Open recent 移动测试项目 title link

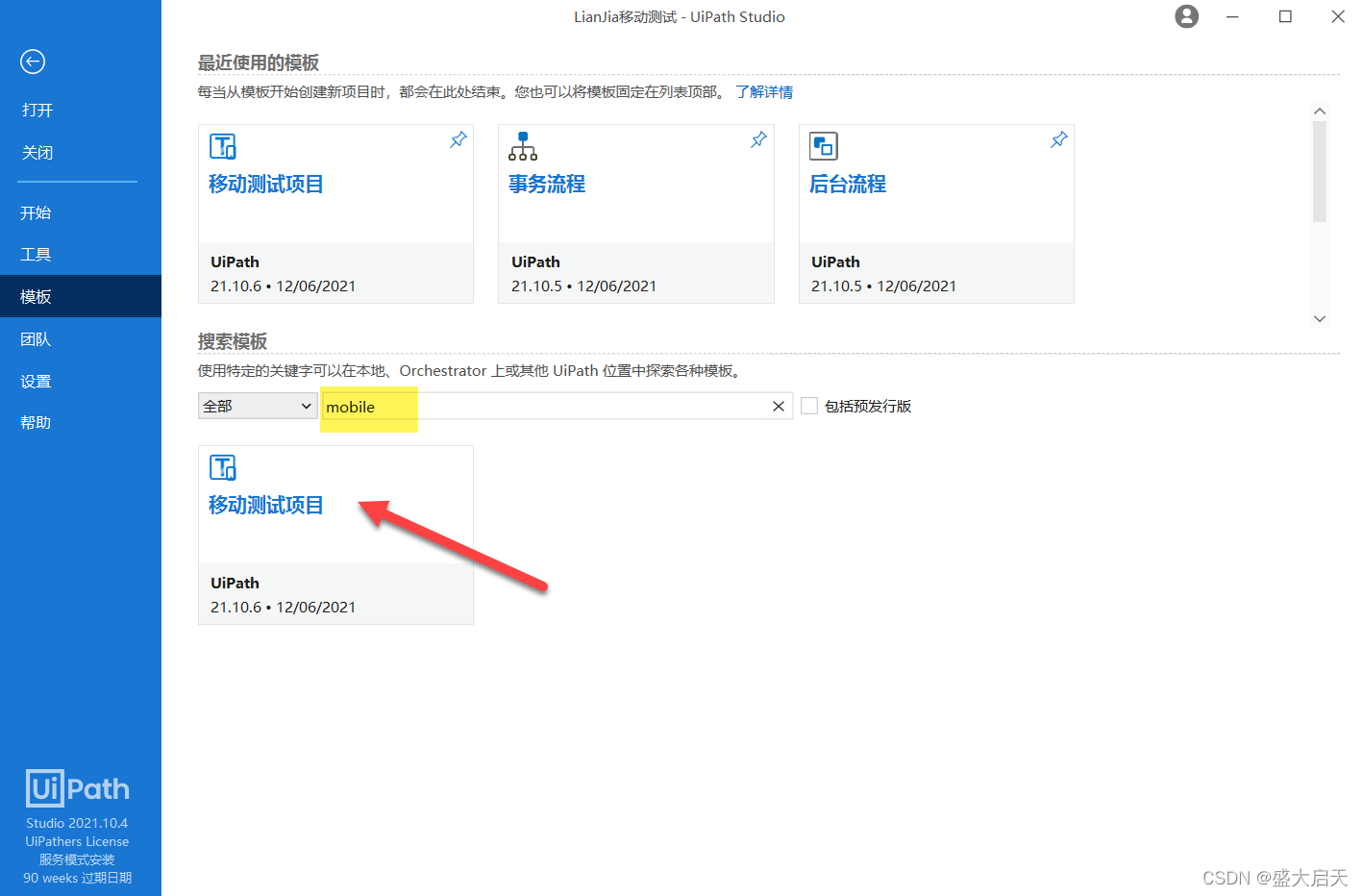(266, 184)
